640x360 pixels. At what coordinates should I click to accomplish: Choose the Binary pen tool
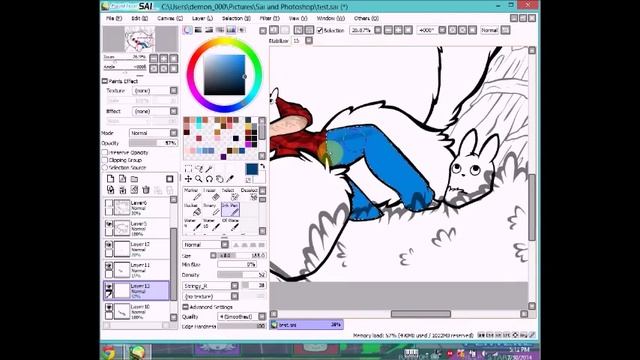(211, 210)
